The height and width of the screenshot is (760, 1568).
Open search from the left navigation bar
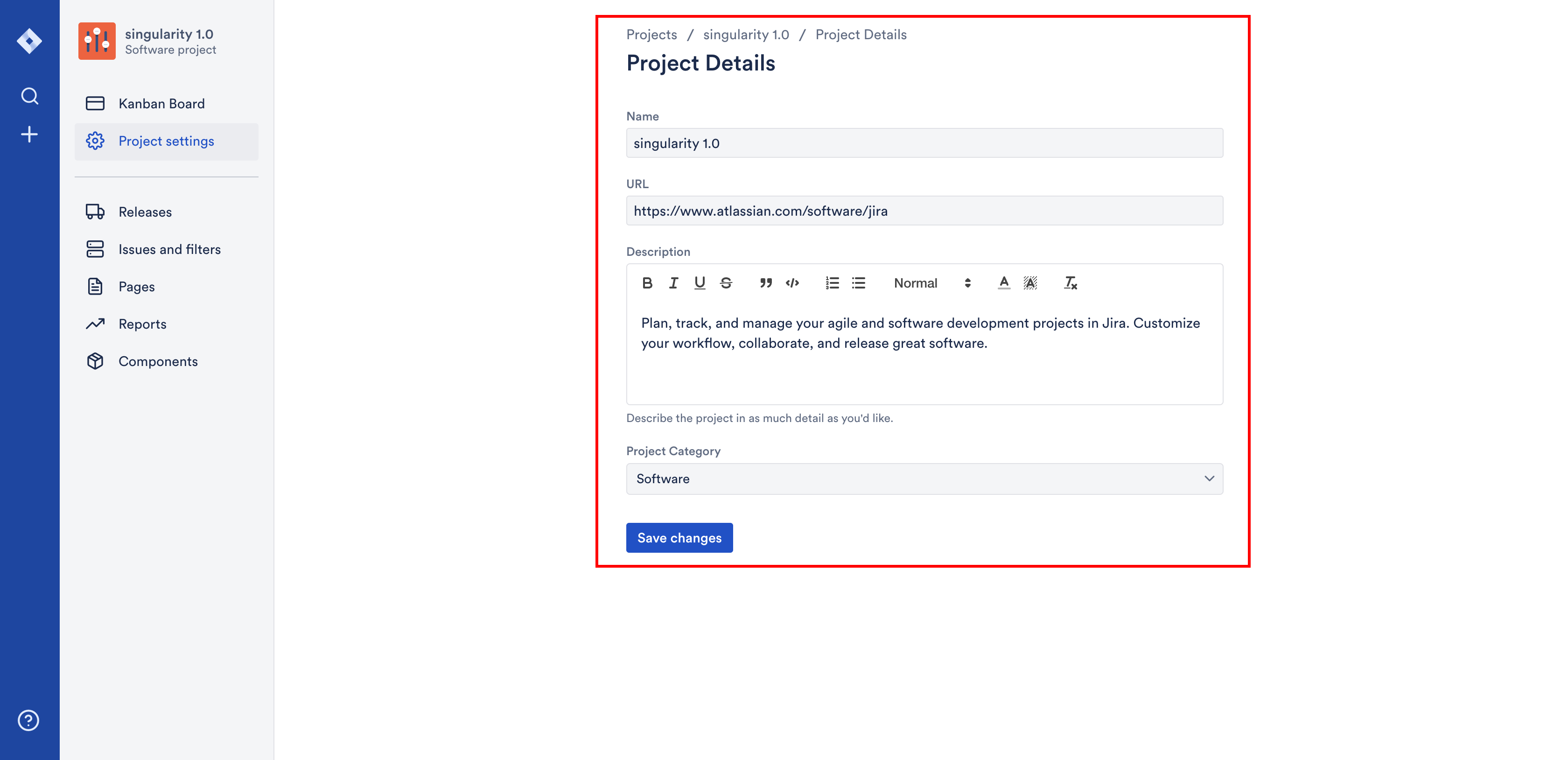pyautogui.click(x=29, y=96)
